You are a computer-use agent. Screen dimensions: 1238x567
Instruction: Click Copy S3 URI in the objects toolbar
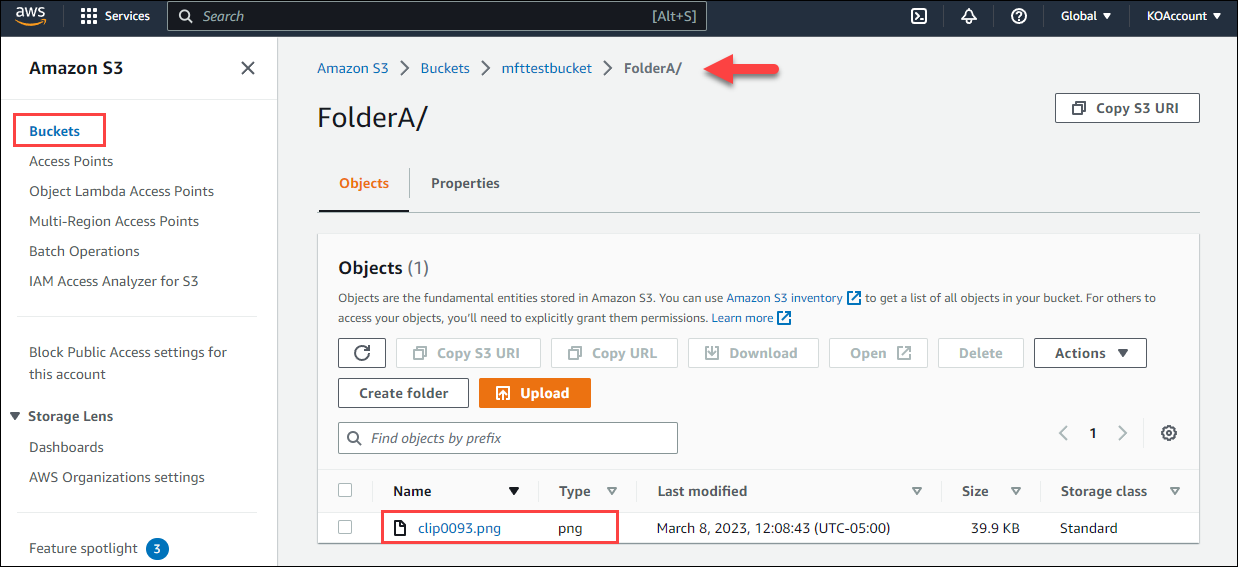pyautogui.click(x=468, y=353)
